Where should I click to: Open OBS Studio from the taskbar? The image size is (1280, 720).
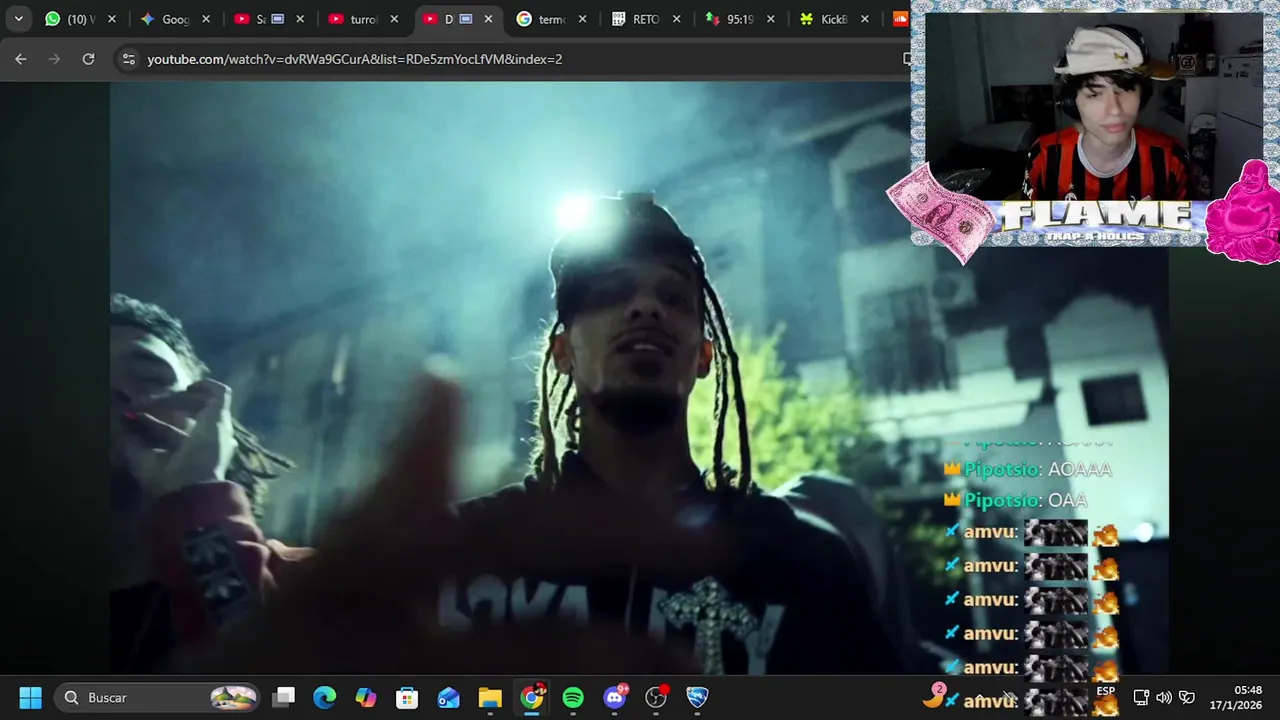pos(656,697)
